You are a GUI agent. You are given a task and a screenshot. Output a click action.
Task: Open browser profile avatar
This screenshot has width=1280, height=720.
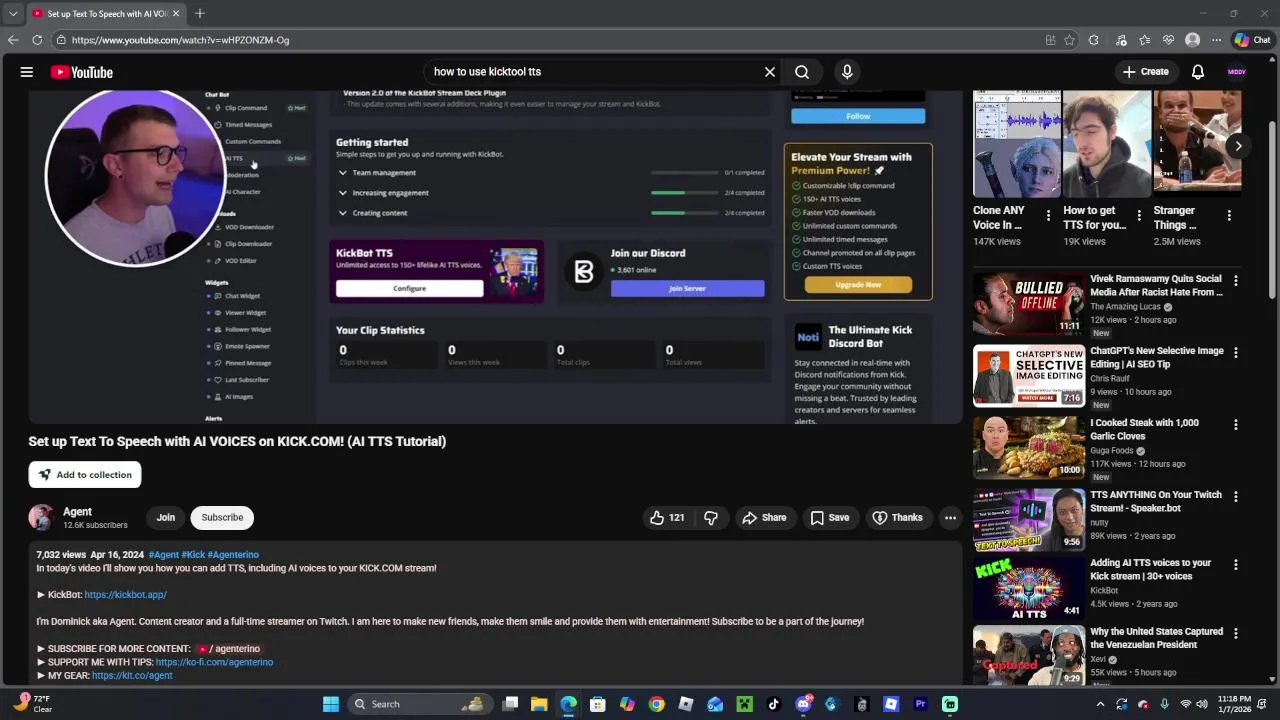tap(1192, 40)
